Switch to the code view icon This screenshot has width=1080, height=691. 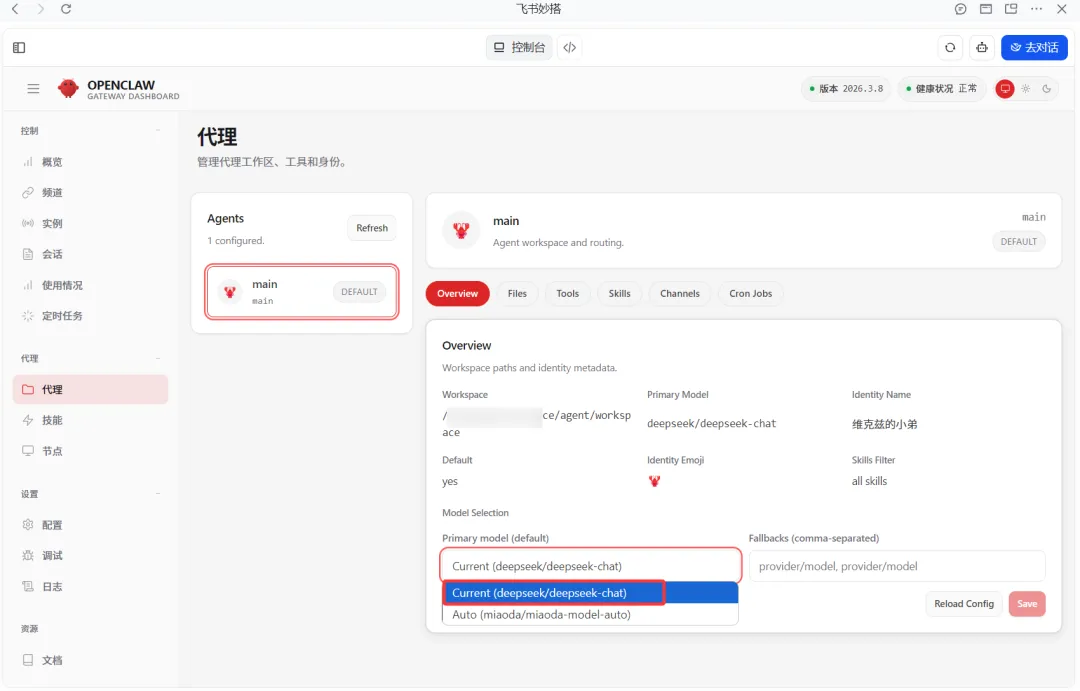[570, 48]
